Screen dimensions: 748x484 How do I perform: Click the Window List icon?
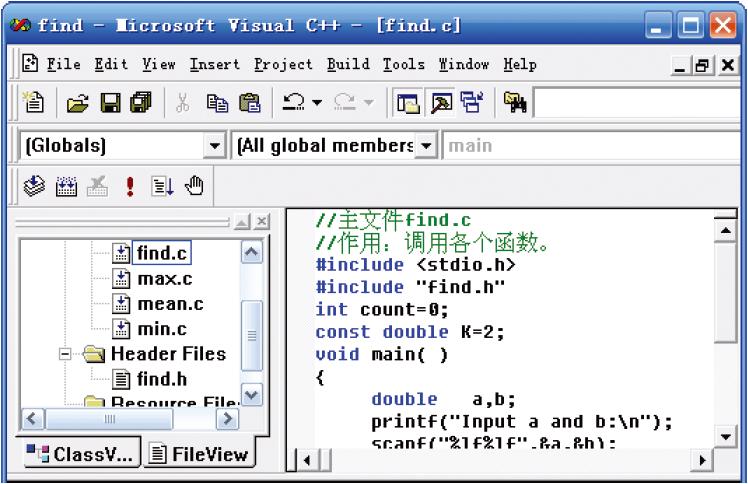[472, 102]
